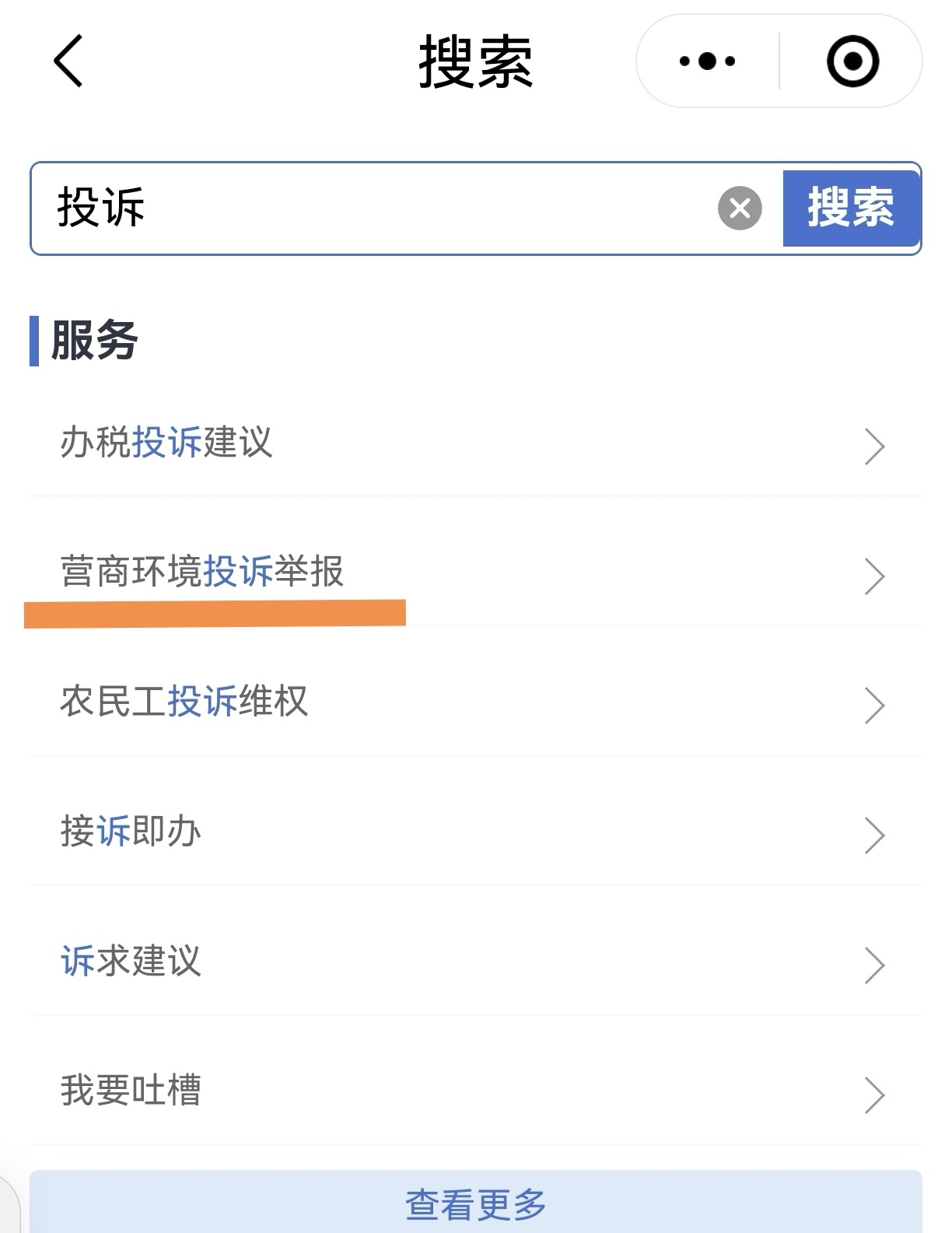Open 诉求建议 entry
The height and width of the screenshot is (1233, 952).
coord(476,962)
